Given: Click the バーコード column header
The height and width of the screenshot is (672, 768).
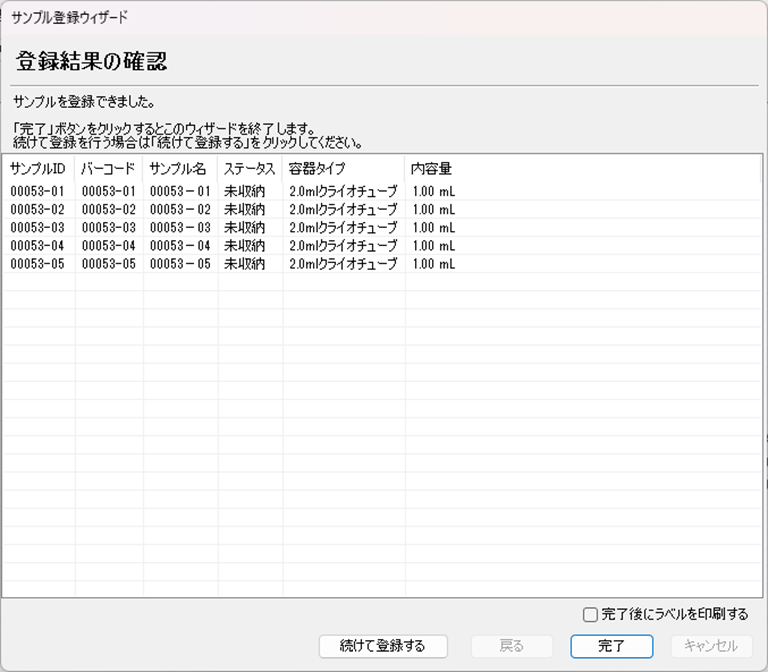Looking at the screenshot, I should 108,169.
